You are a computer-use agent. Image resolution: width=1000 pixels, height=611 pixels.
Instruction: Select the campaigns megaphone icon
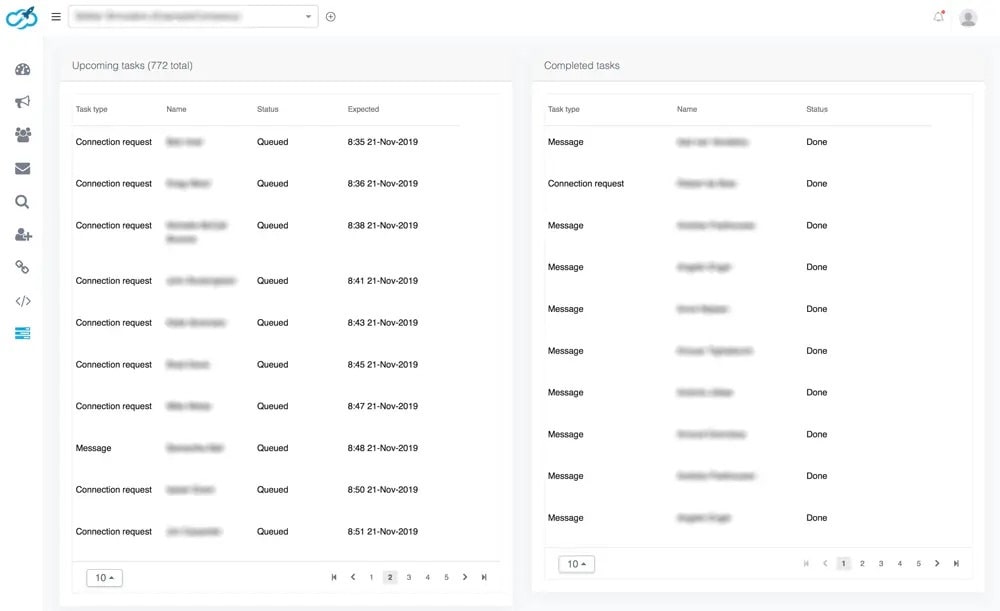[x=22, y=101]
